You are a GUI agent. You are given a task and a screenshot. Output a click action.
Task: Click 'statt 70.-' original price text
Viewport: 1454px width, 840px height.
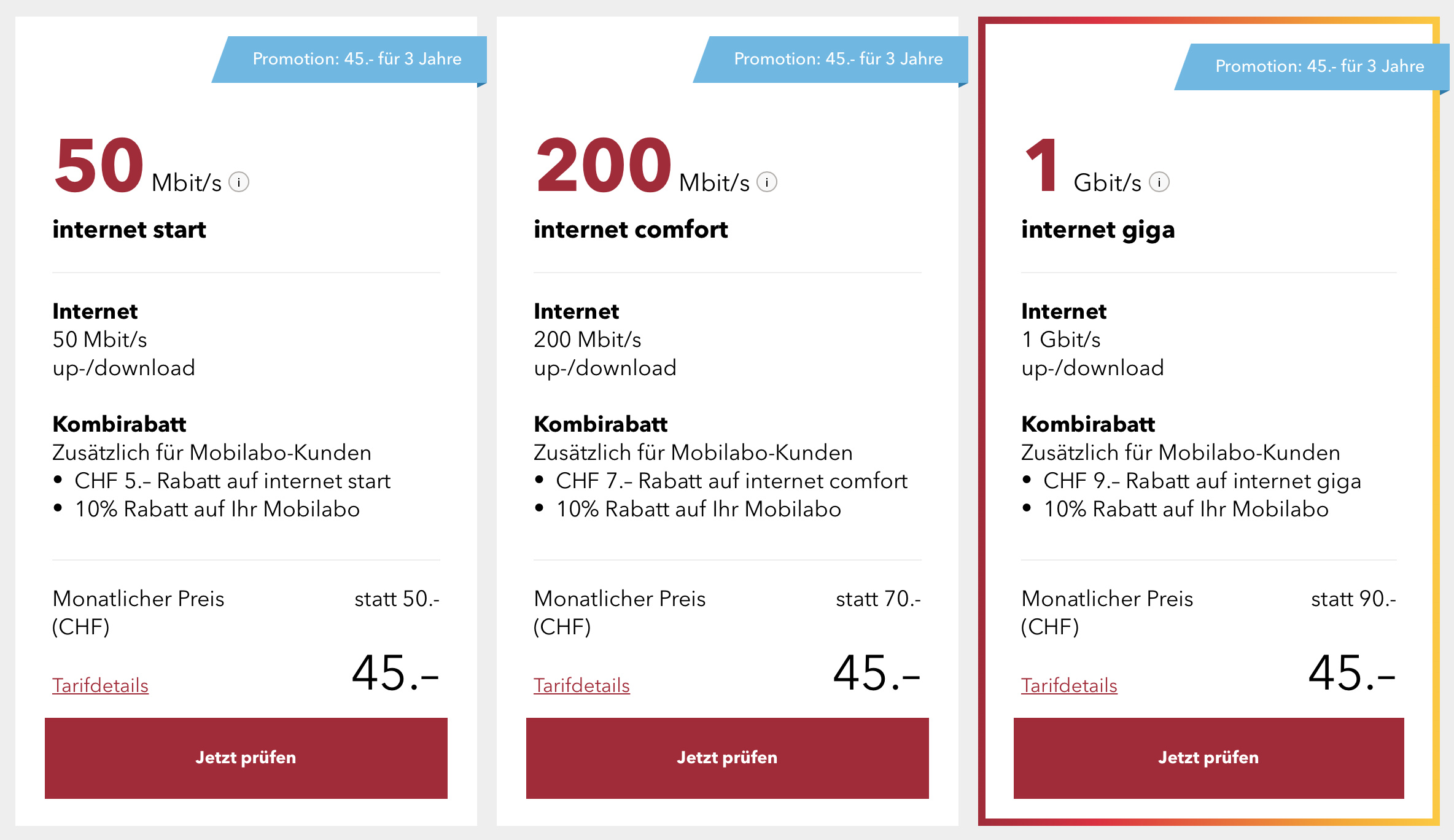878,599
